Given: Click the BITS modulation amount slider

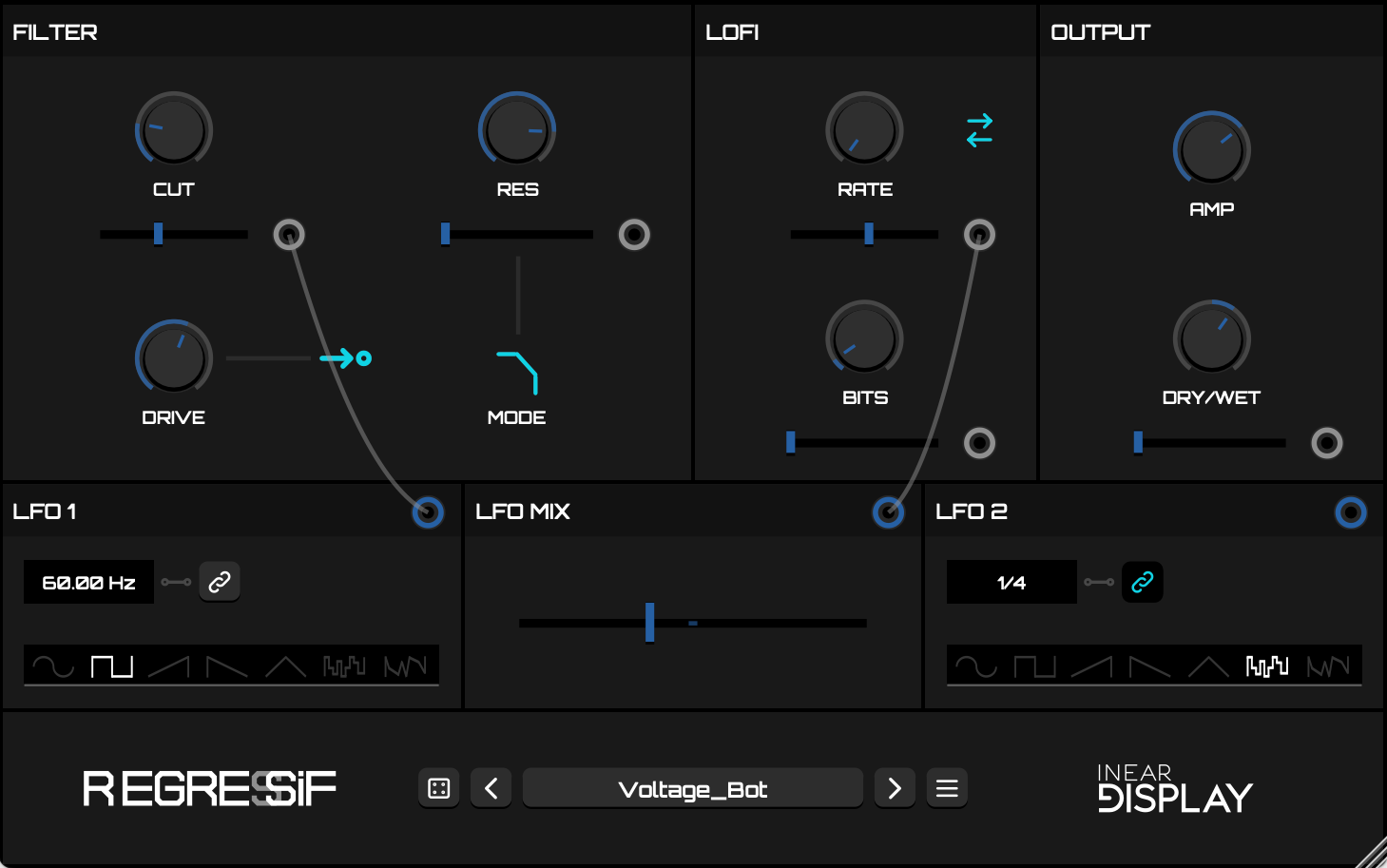Looking at the screenshot, I should tap(862, 442).
